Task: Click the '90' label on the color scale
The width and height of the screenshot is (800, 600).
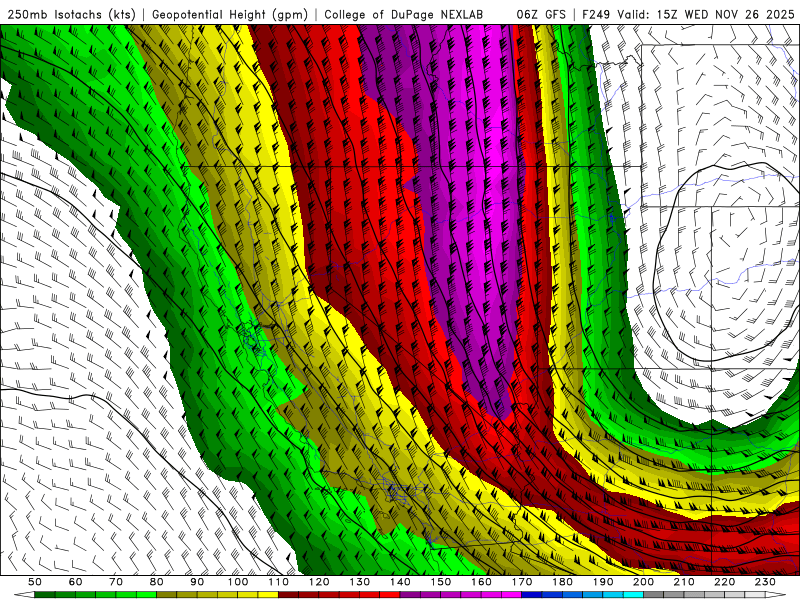Action: [197, 582]
